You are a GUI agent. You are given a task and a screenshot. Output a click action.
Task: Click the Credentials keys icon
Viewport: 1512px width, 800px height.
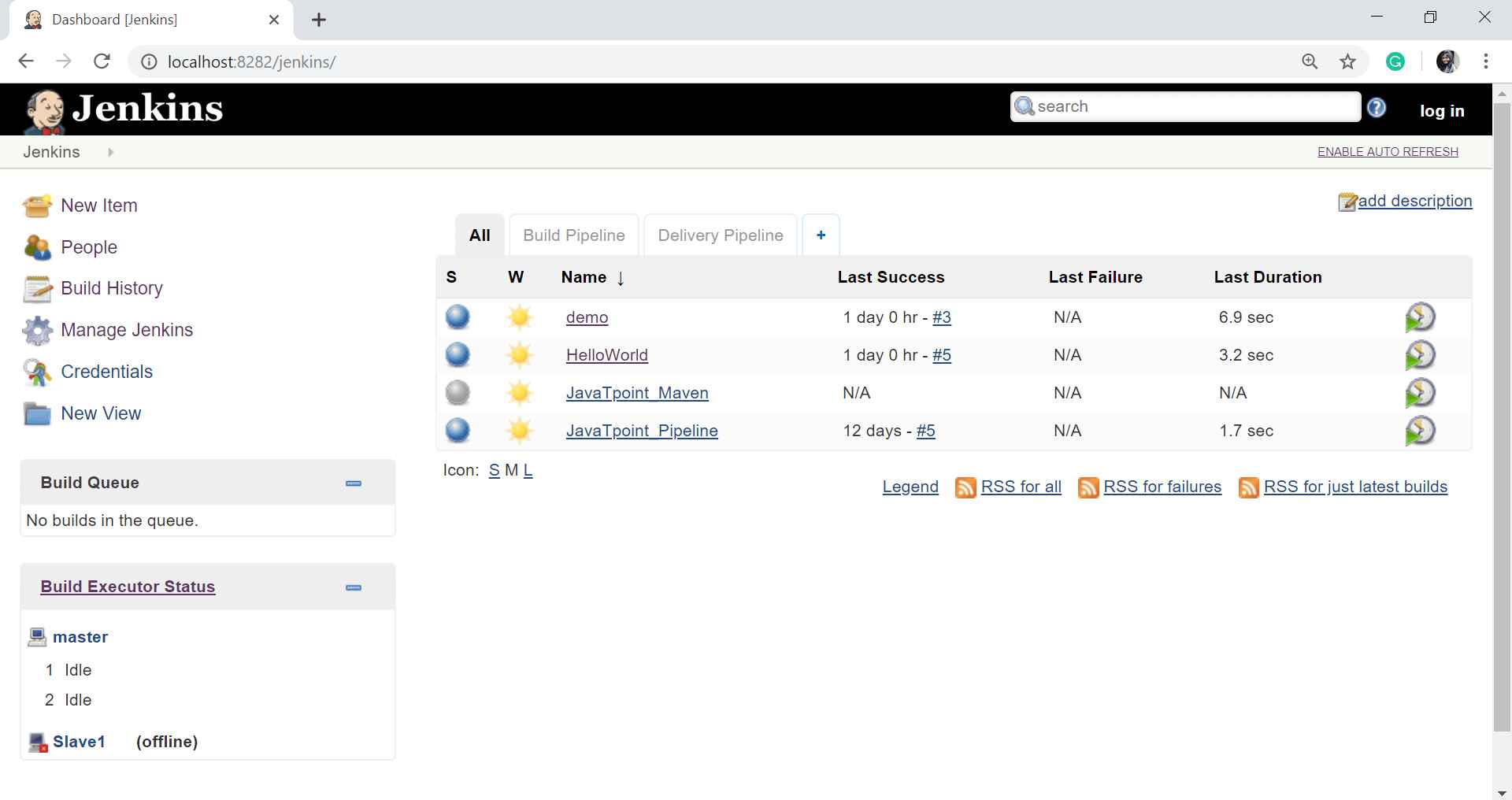[x=37, y=372]
